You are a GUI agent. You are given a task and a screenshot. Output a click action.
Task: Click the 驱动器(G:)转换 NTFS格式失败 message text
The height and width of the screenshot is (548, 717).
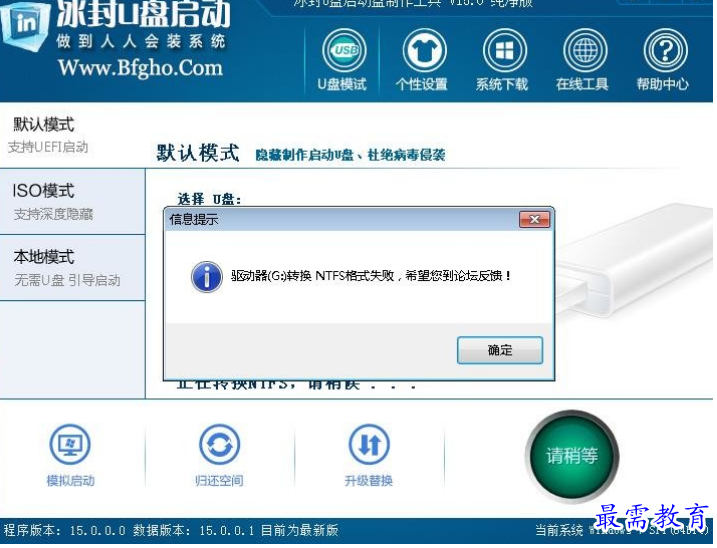click(x=371, y=276)
